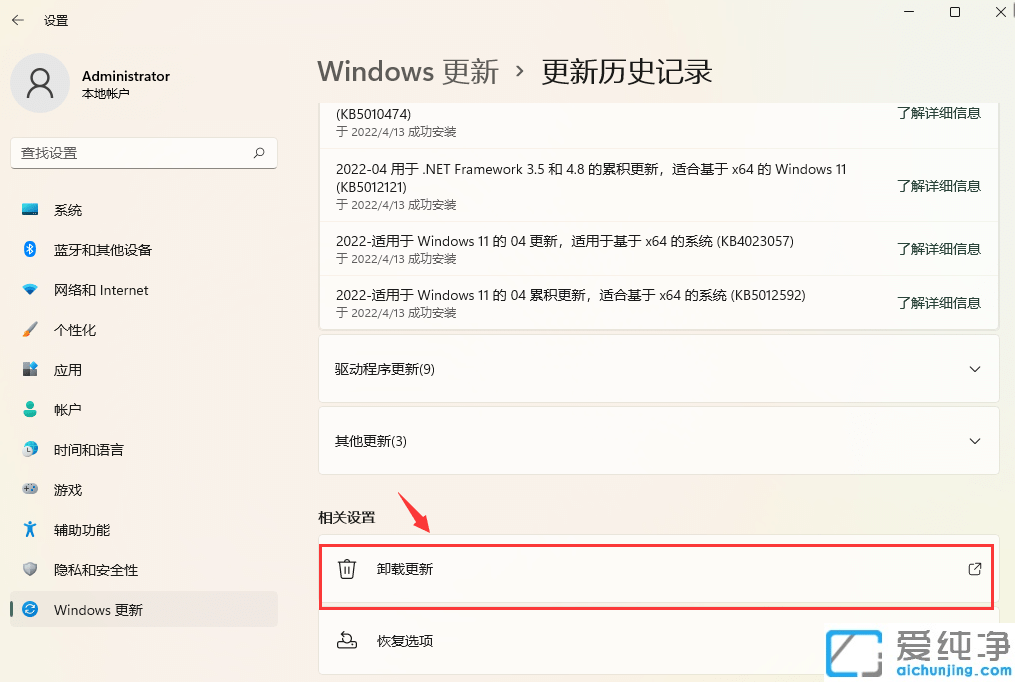This screenshot has height=682, width=1015.
Task: Click the uninstall updates trash icon
Action: tap(346, 569)
